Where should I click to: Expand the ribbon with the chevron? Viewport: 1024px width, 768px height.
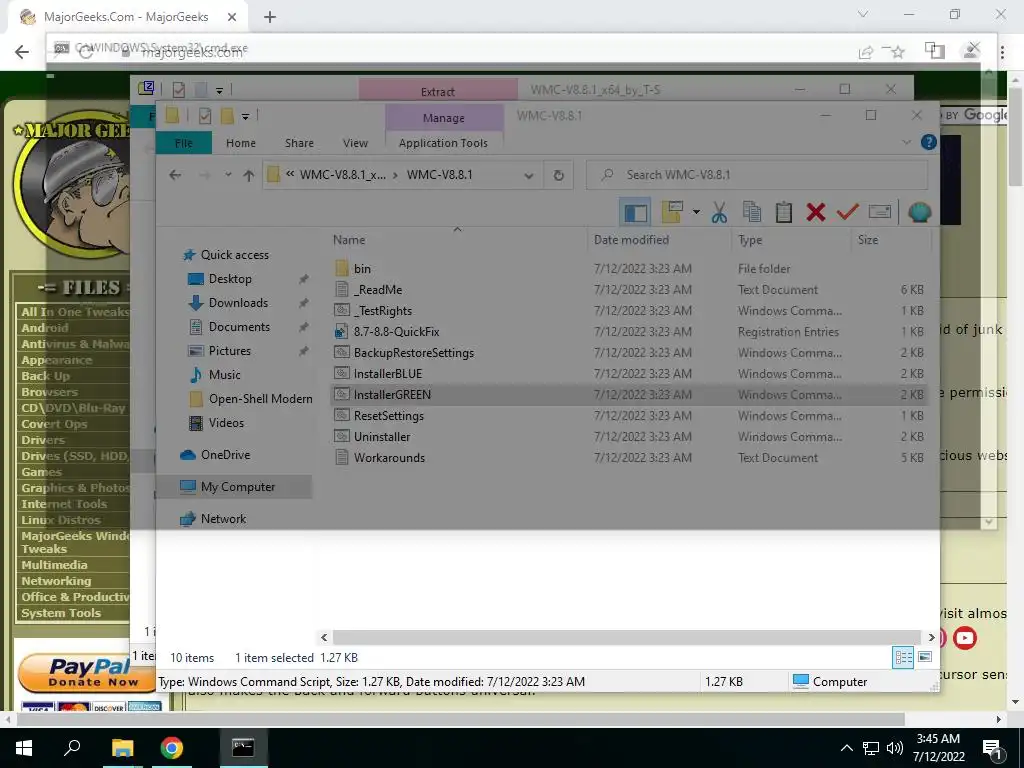[x=906, y=142]
